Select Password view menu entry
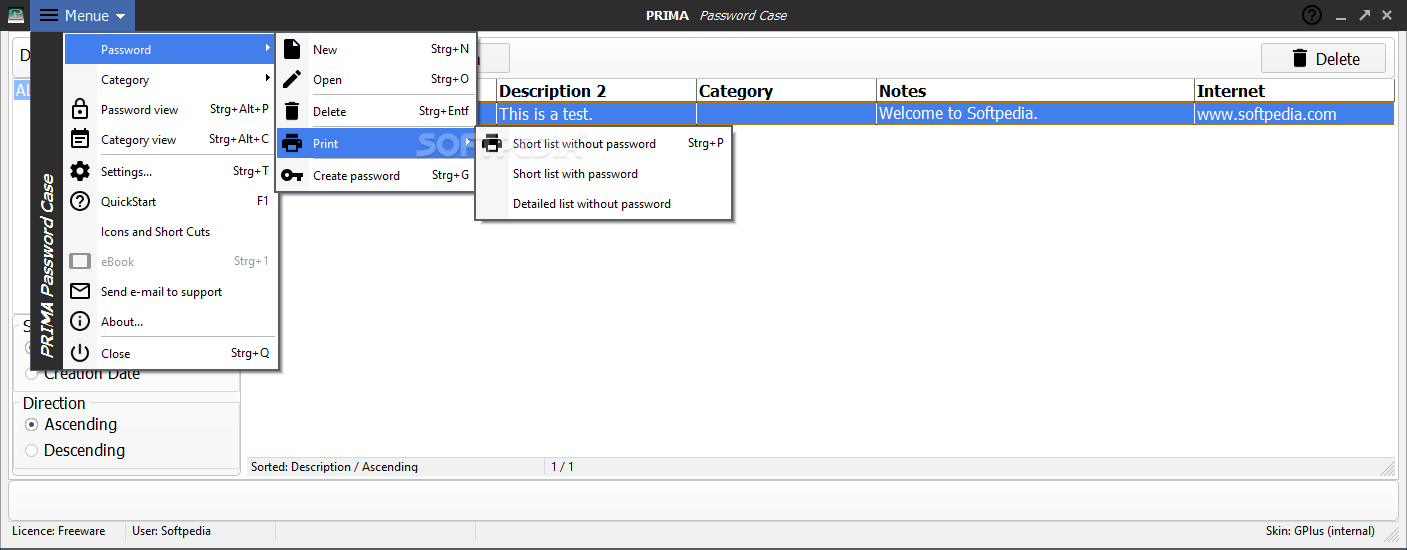 click(170, 109)
